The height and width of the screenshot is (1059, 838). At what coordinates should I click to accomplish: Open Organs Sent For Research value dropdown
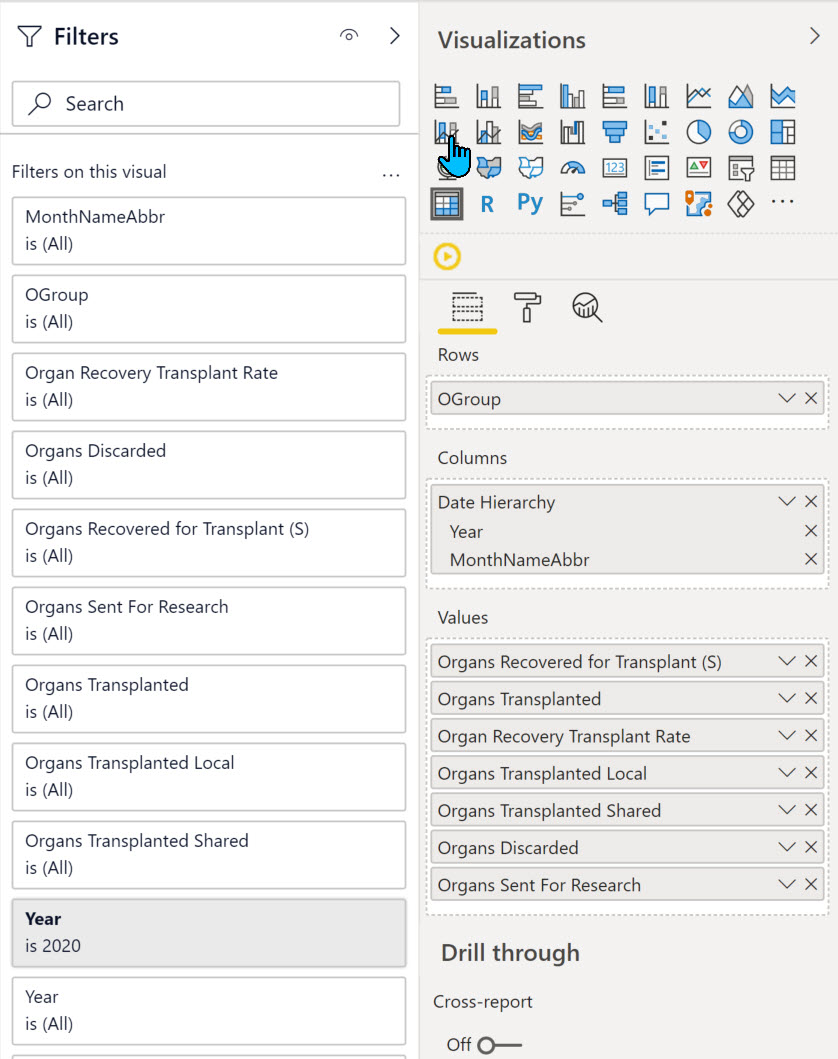pyautogui.click(x=787, y=883)
